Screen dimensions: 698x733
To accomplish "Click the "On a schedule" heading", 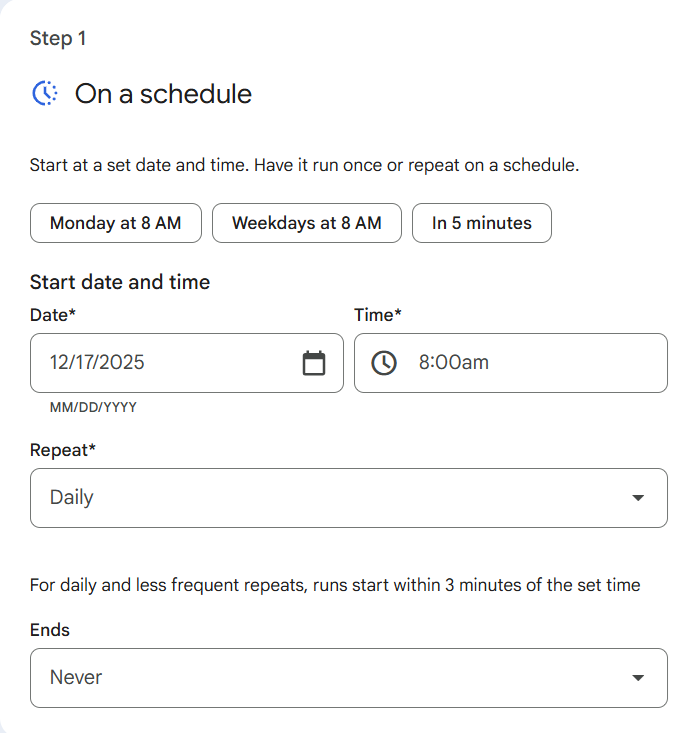I will tap(163, 94).
